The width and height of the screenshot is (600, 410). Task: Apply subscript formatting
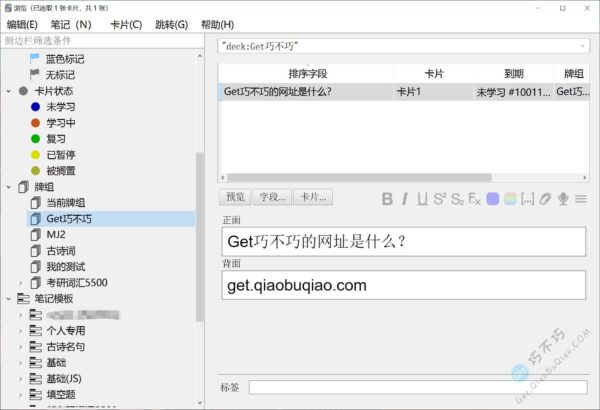(x=457, y=199)
